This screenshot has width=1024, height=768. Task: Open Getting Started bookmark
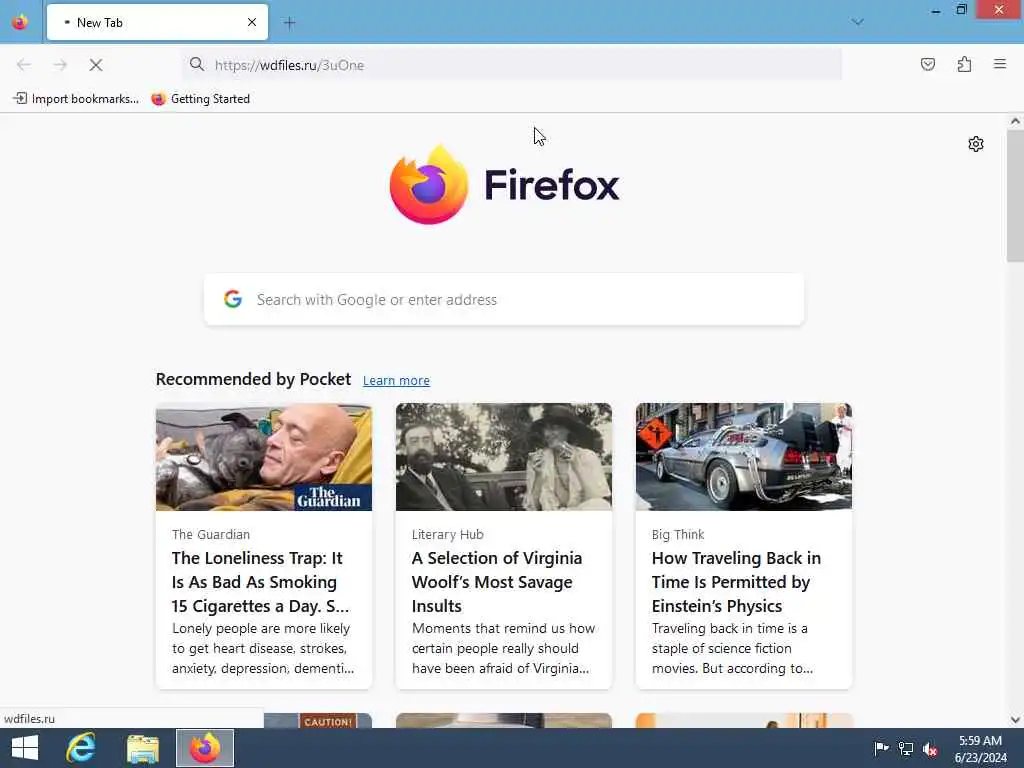pyautogui.click(x=200, y=99)
